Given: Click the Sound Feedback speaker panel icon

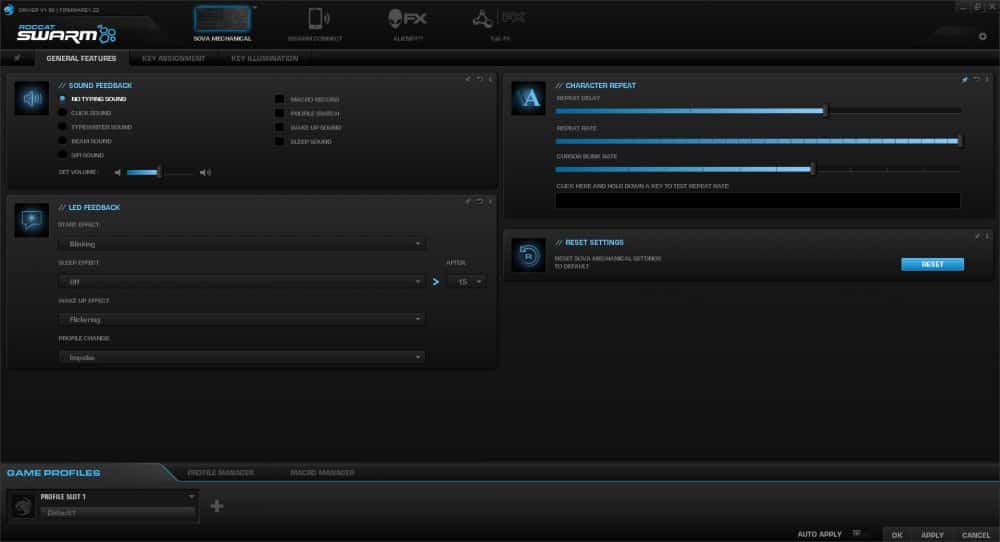Looking at the screenshot, I should pyautogui.click(x=32, y=98).
